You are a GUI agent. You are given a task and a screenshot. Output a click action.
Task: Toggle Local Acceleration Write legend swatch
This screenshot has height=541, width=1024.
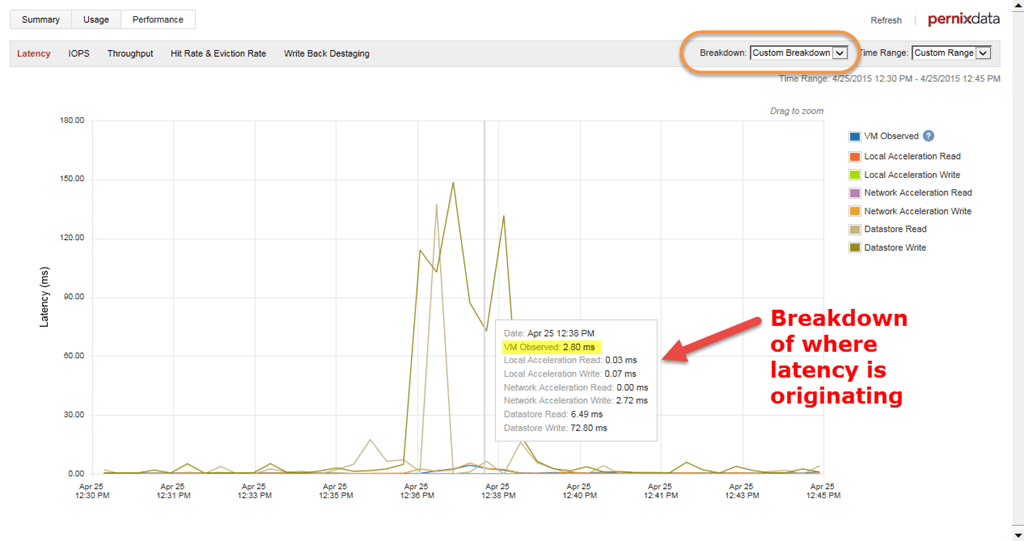click(854, 175)
